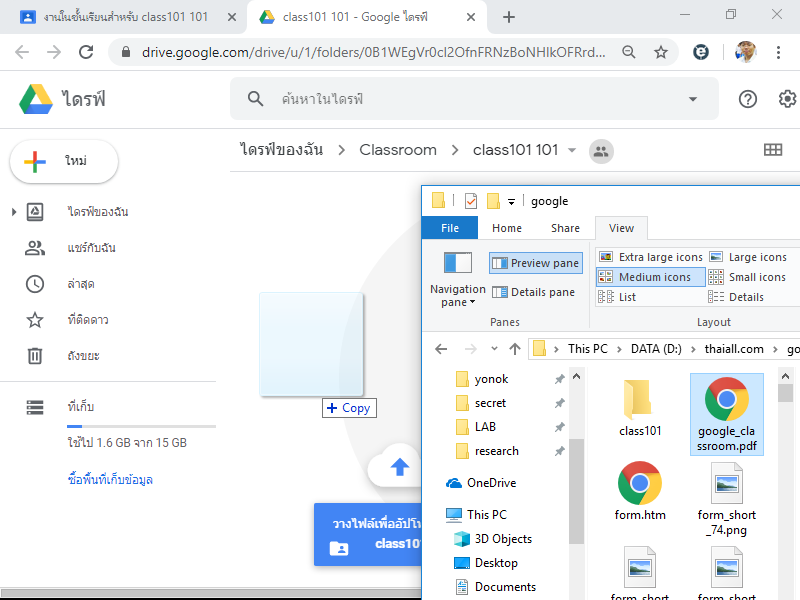Select List layout
800x600 pixels.
pos(617,297)
